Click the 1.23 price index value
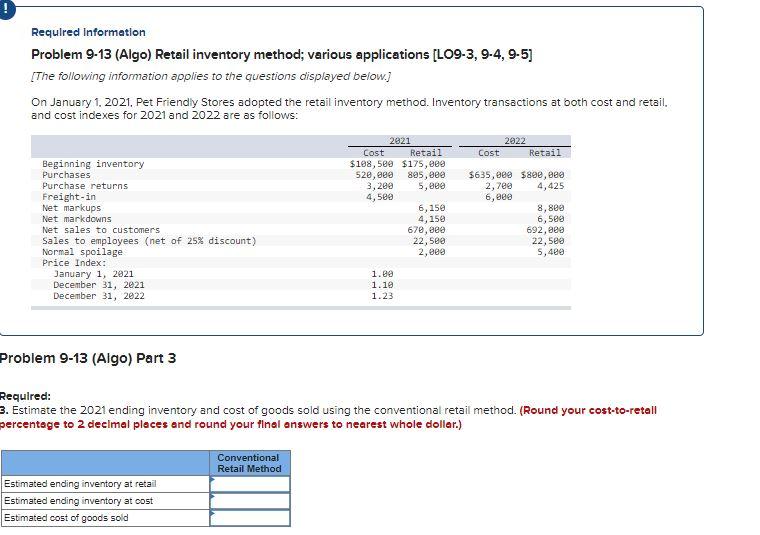 point(382,296)
